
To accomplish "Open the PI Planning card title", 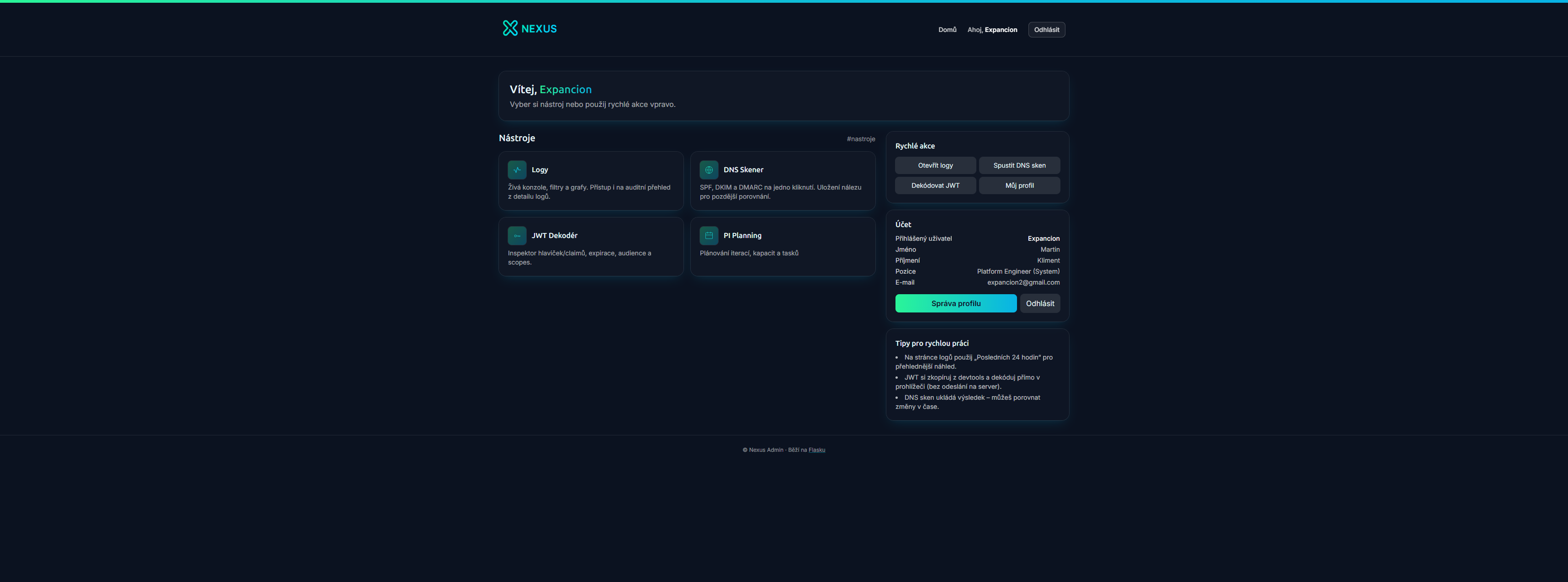I will [742, 236].
